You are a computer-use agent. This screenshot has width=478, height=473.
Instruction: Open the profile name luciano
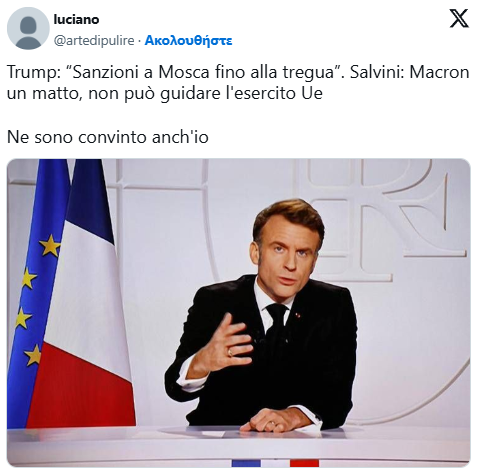[76, 19]
